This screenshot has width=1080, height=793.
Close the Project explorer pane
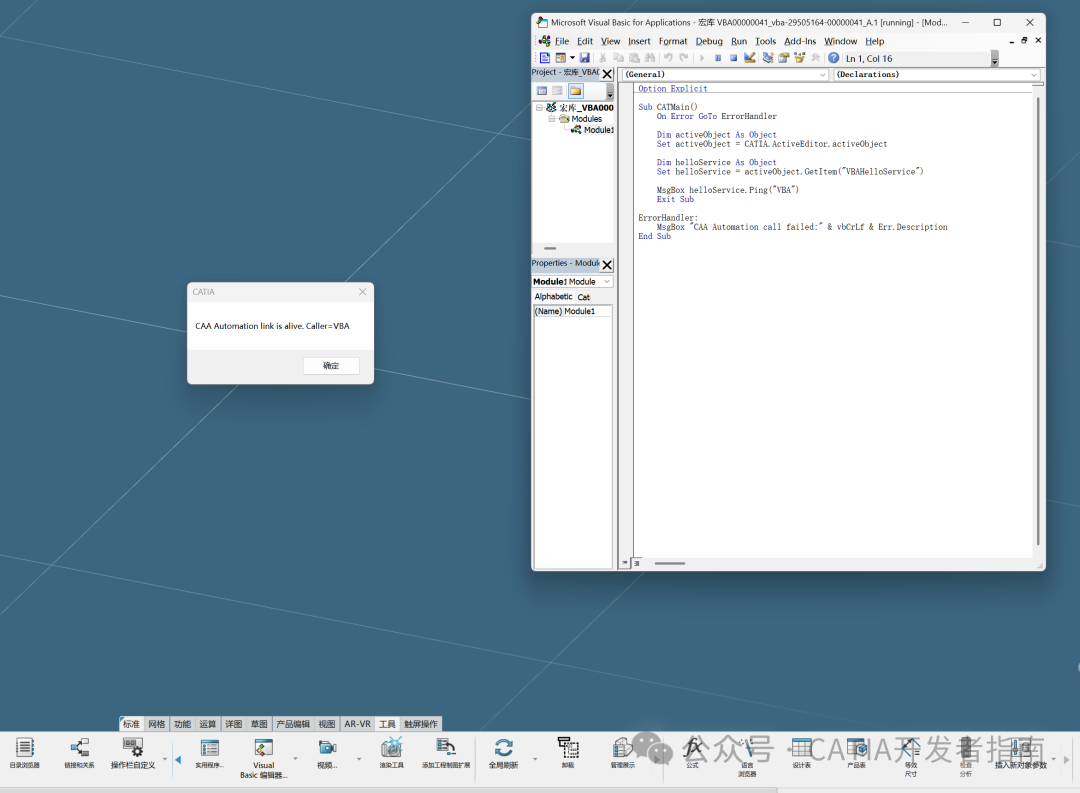point(607,74)
